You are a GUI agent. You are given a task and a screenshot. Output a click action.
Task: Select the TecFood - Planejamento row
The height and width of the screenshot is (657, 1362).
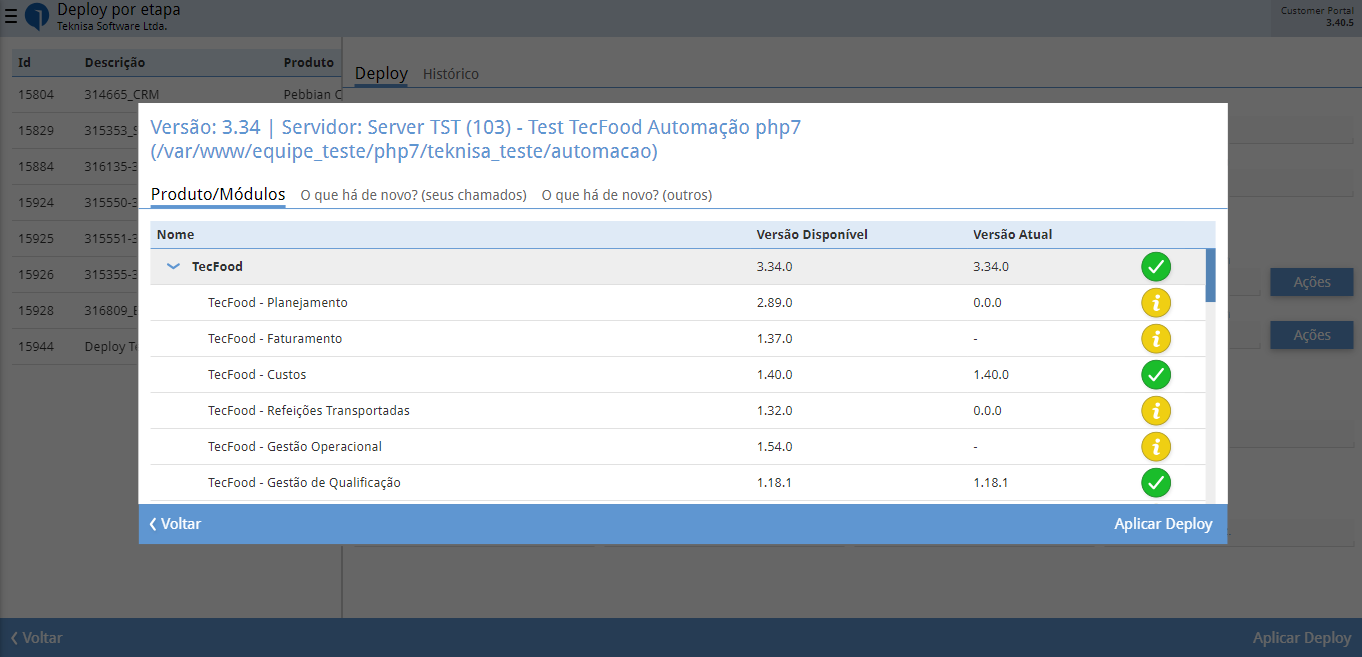coord(678,303)
